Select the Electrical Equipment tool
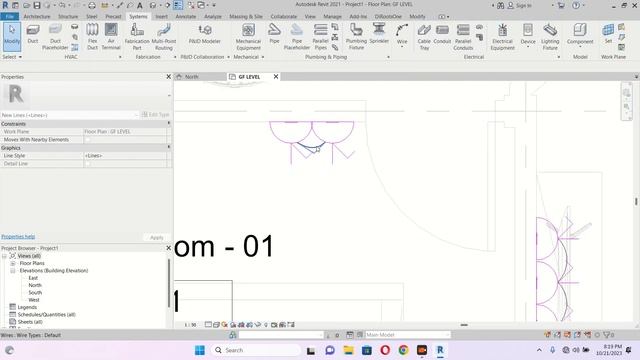 click(502, 37)
